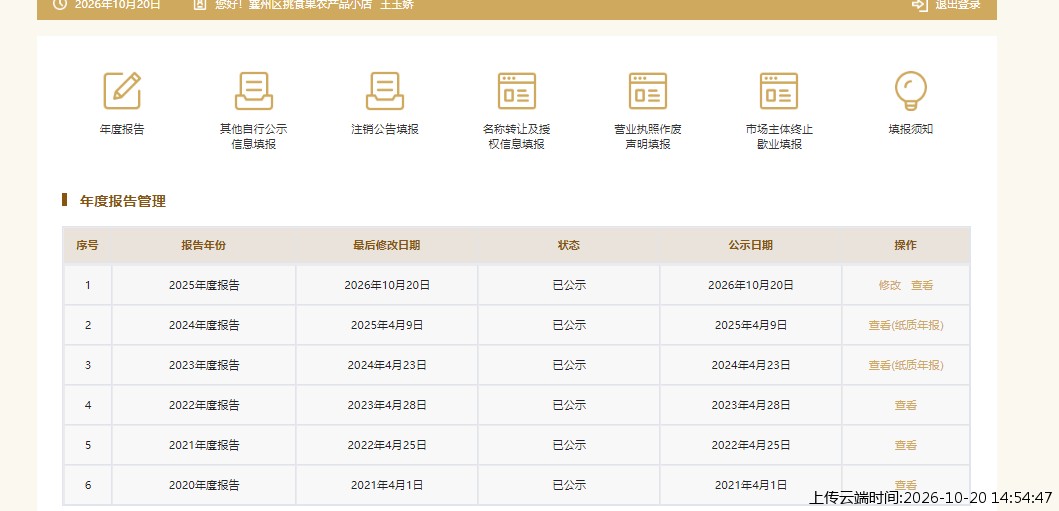Image resolution: width=1059 pixels, height=511 pixels.
Task: Select the 2023年度报告 cell
Action: tap(204, 365)
